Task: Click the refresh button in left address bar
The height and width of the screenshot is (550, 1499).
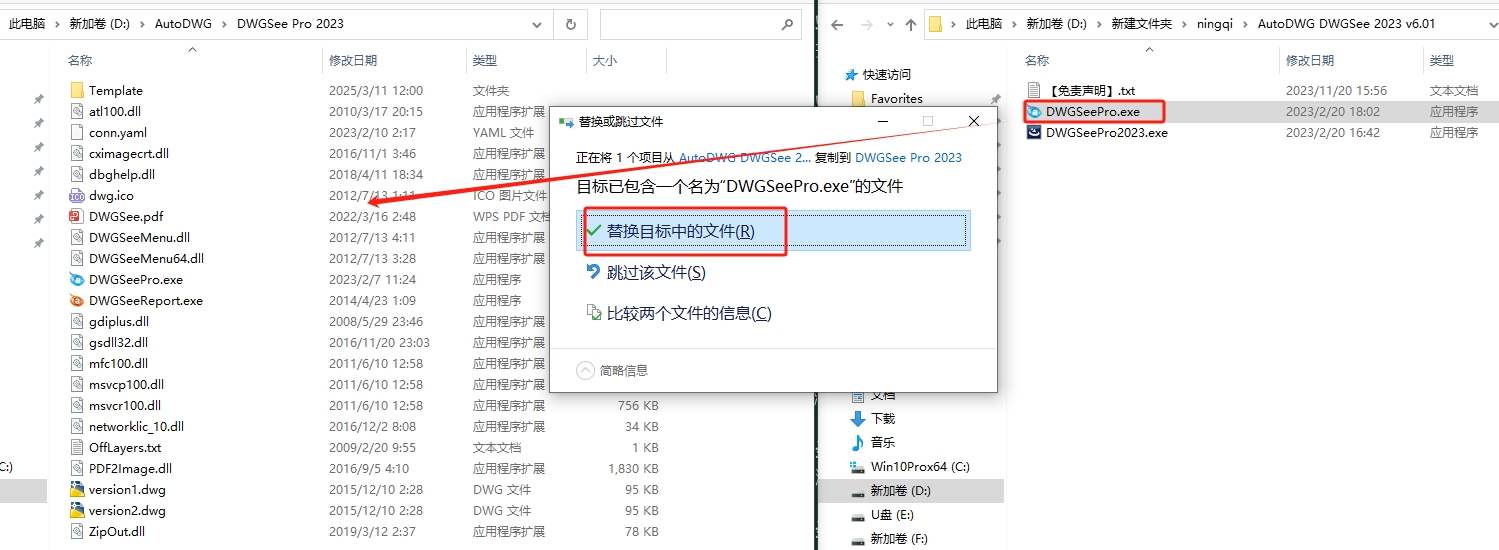Action: (570, 24)
